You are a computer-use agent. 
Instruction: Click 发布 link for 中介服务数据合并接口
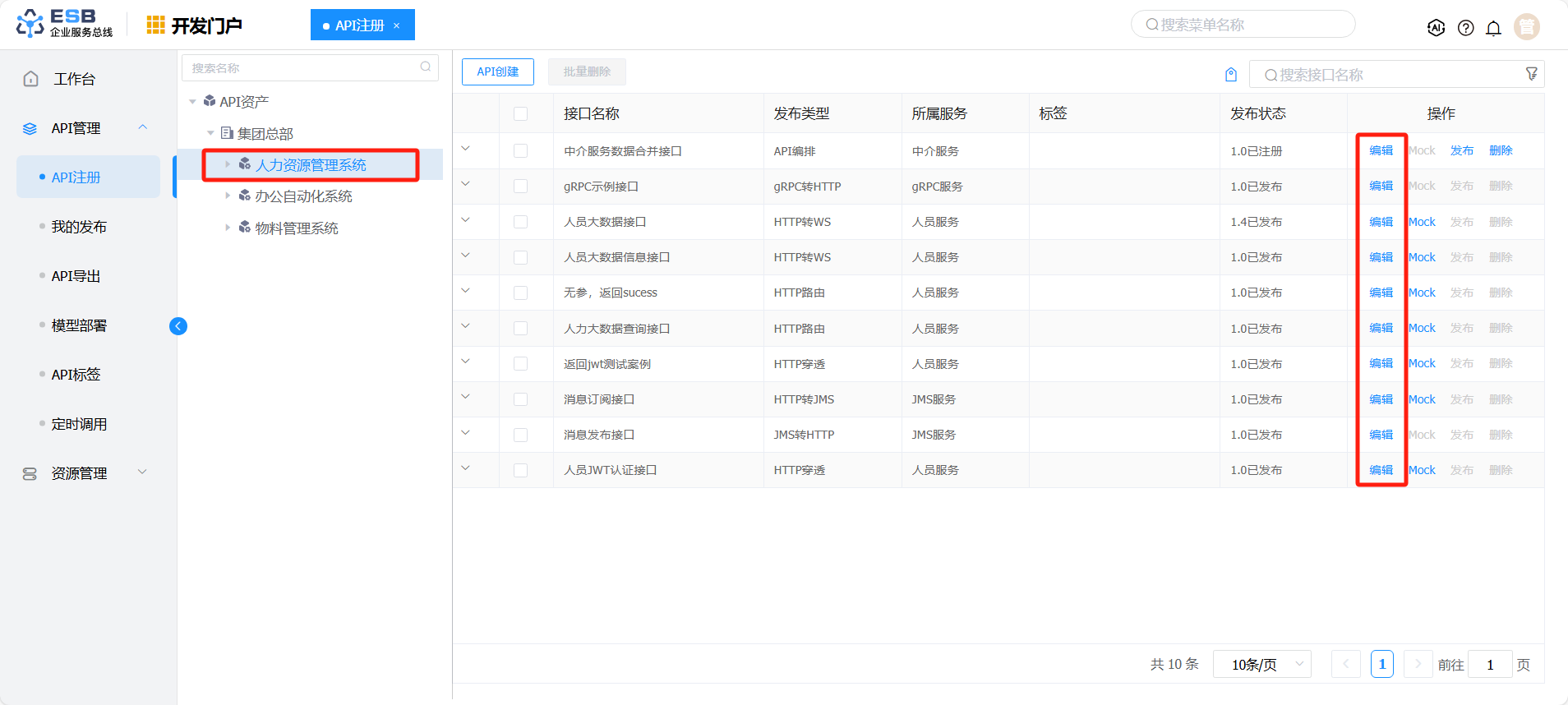point(1461,150)
